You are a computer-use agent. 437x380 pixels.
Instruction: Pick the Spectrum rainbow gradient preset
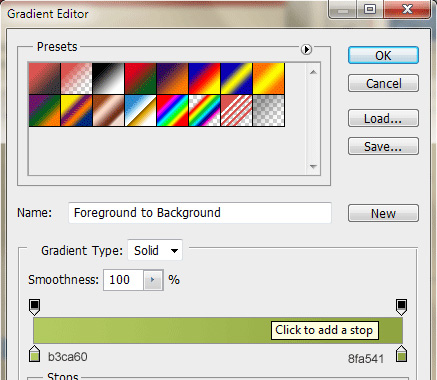pyautogui.click(x=172, y=111)
